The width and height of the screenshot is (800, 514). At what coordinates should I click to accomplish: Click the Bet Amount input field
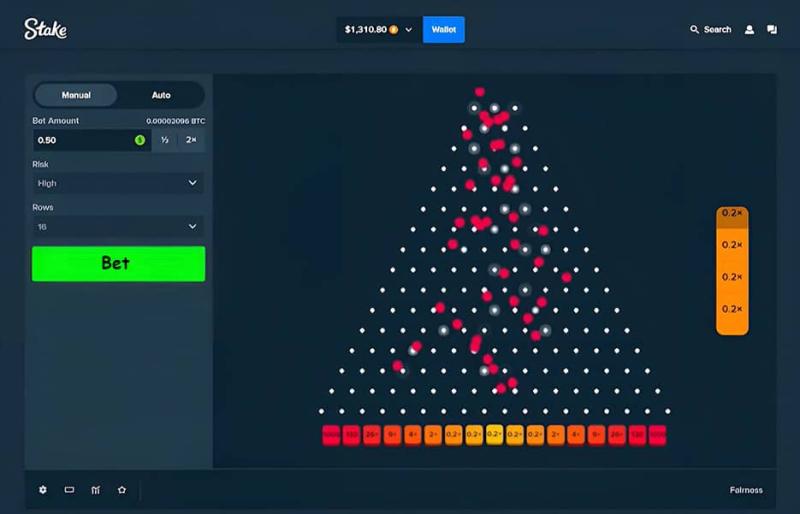pyautogui.click(x=85, y=140)
